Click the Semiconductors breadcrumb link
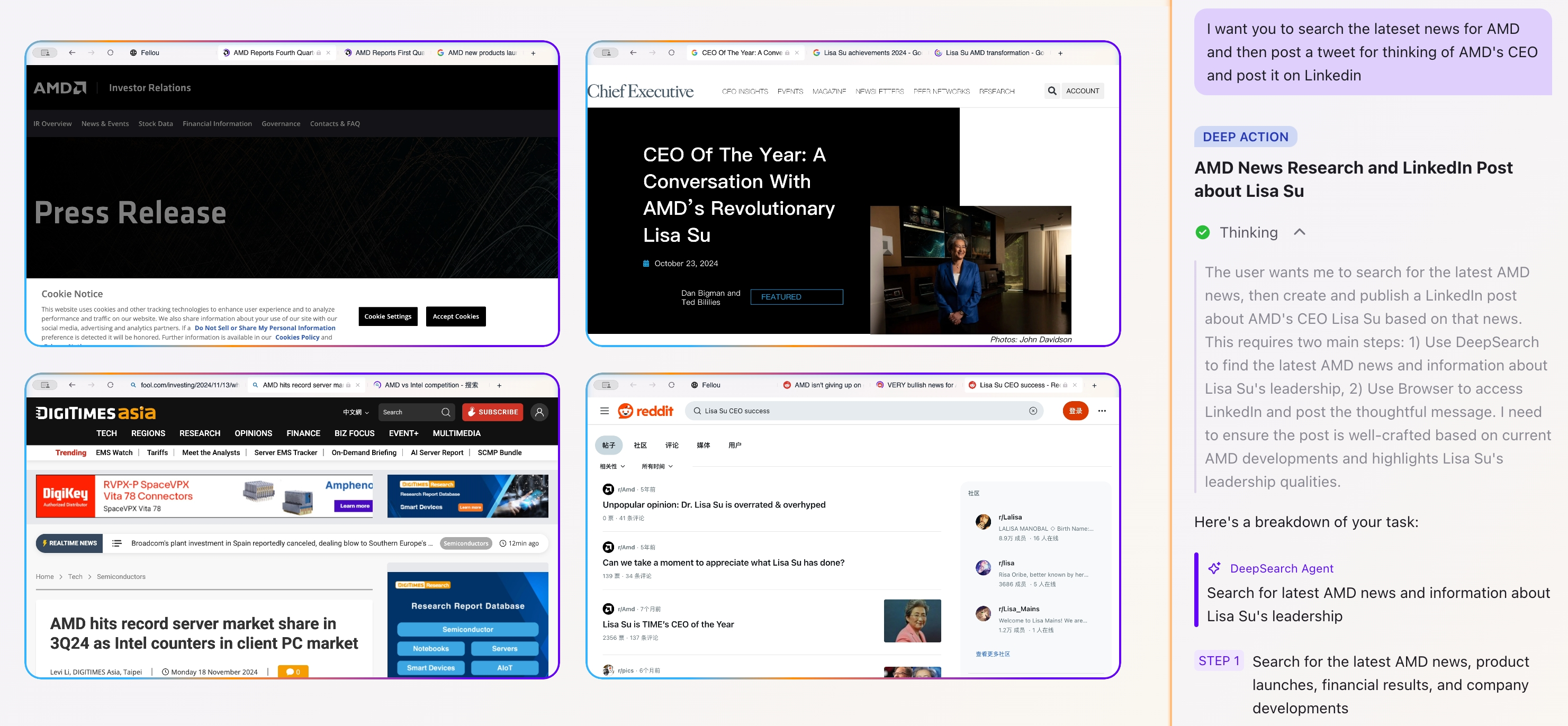The image size is (1568, 726). tap(121, 577)
